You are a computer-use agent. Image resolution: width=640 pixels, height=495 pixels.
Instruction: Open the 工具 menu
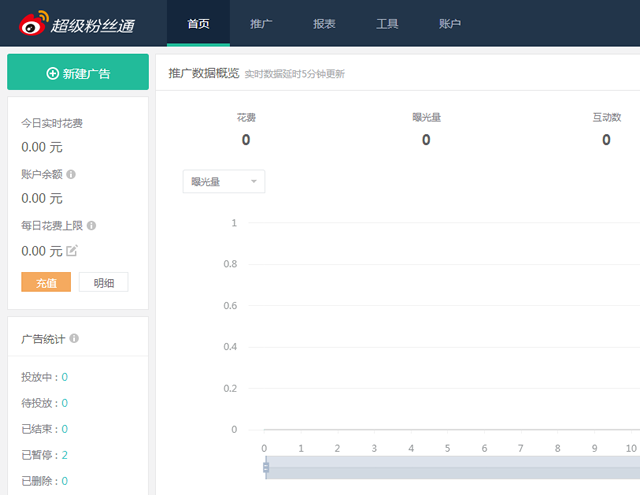coord(387,24)
